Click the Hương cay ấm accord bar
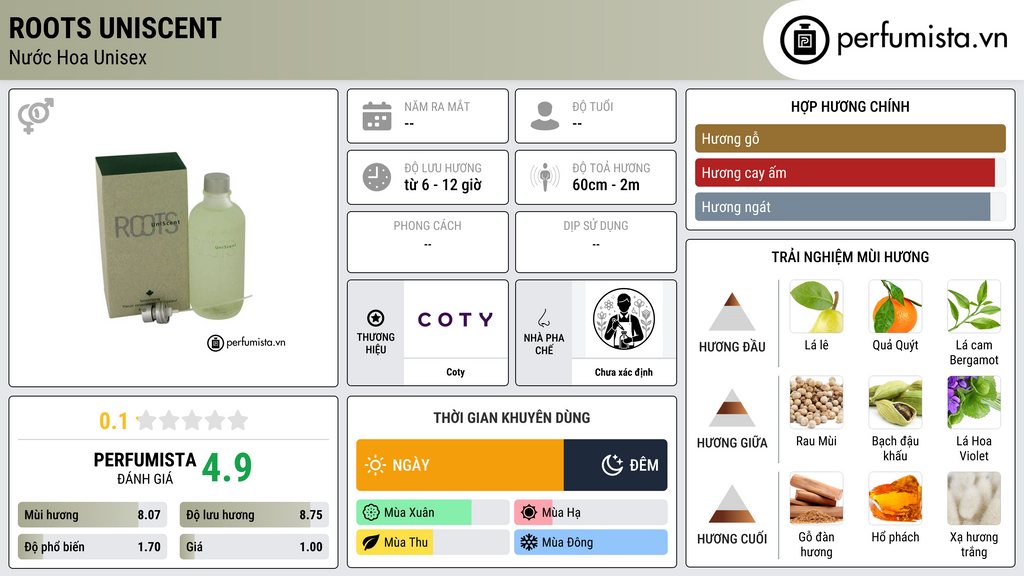This screenshot has height=576, width=1024. [850, 172]
